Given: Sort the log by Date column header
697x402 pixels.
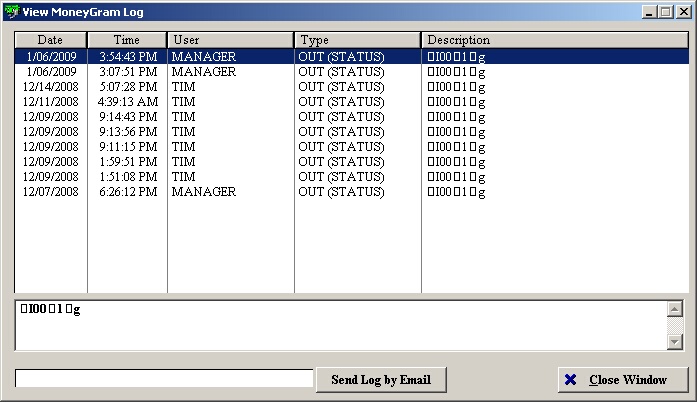Looking at the screenshot, I should coord(51,40).
